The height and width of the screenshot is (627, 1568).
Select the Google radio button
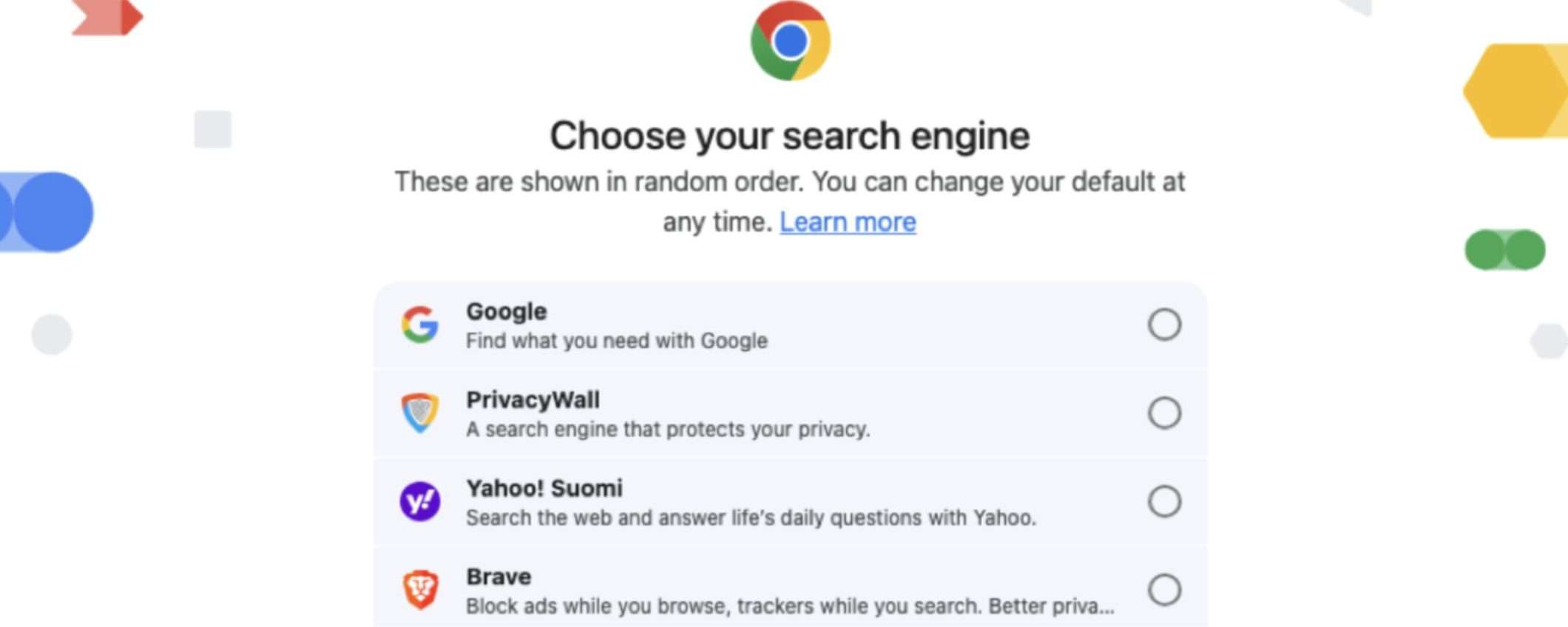[1164, 325]
